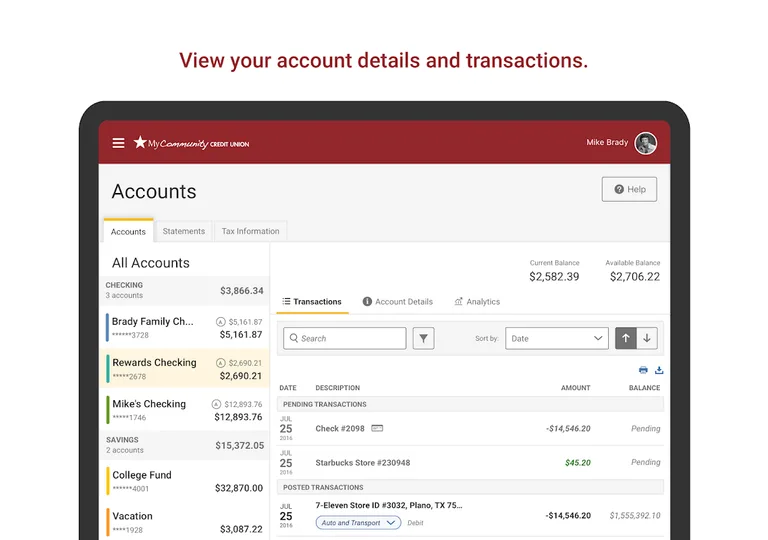Print the transactions list

643,370
